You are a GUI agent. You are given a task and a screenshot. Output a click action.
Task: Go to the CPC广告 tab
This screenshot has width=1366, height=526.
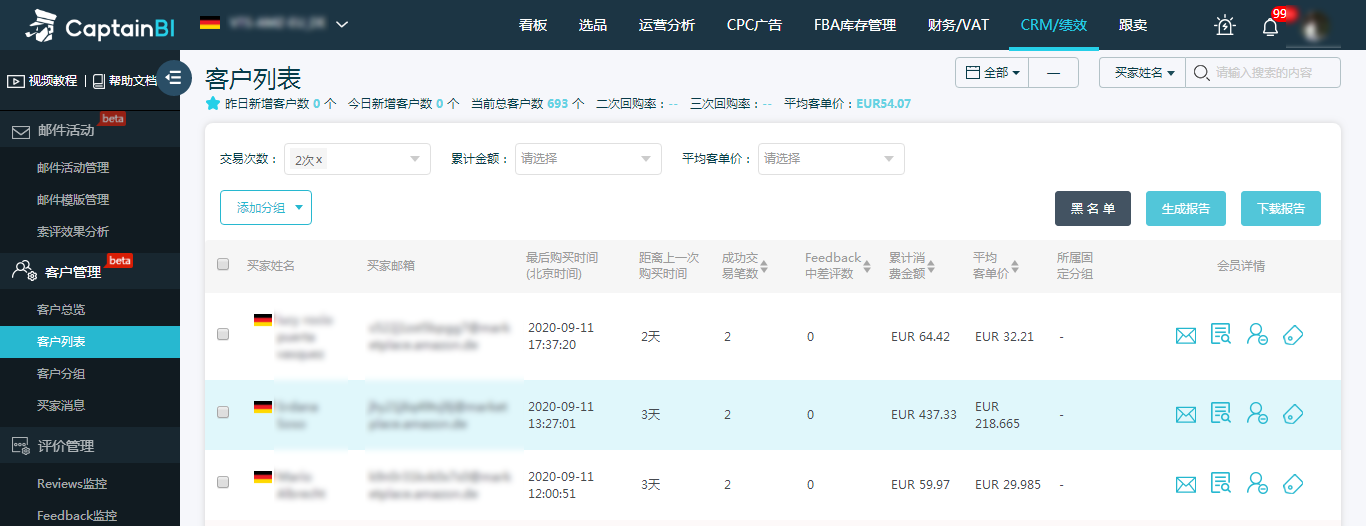tap(755, 25)
